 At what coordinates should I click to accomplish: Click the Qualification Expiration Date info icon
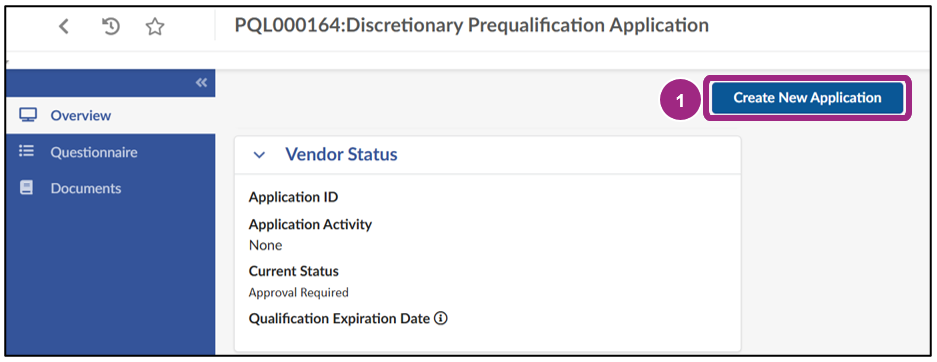click(440, 318)
